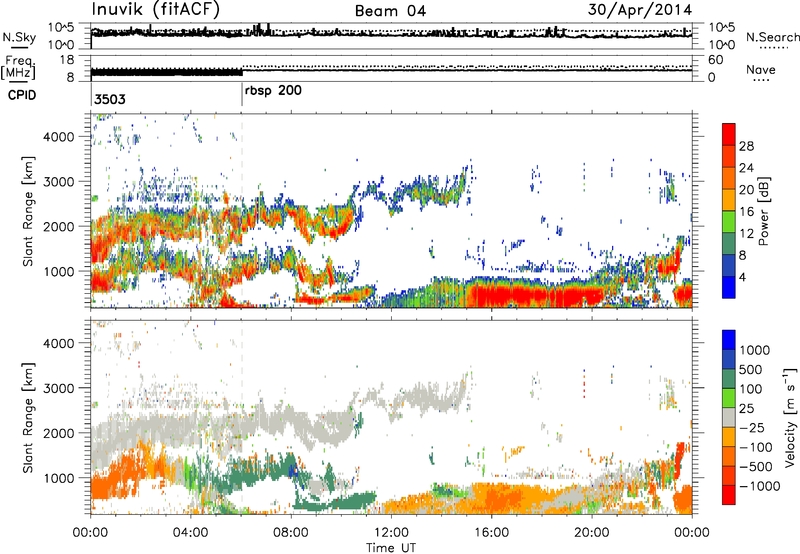Screen dimensions: 800x554
Task: Click the thick black frequency band before 06:00
Action: pos(166,72)
